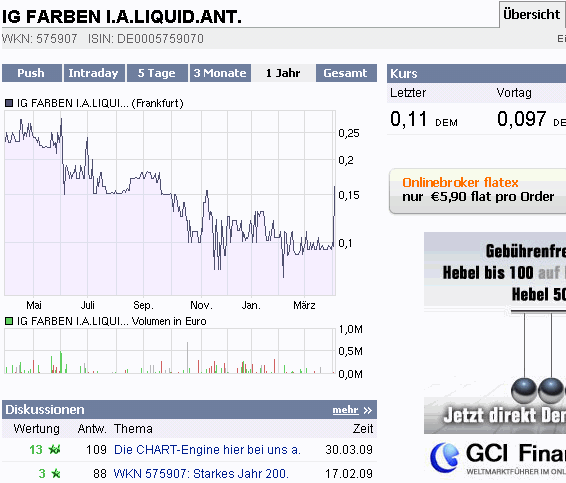Click the one-year price chart area
Screen dimensions: 566x483
[x=170, y=203]
